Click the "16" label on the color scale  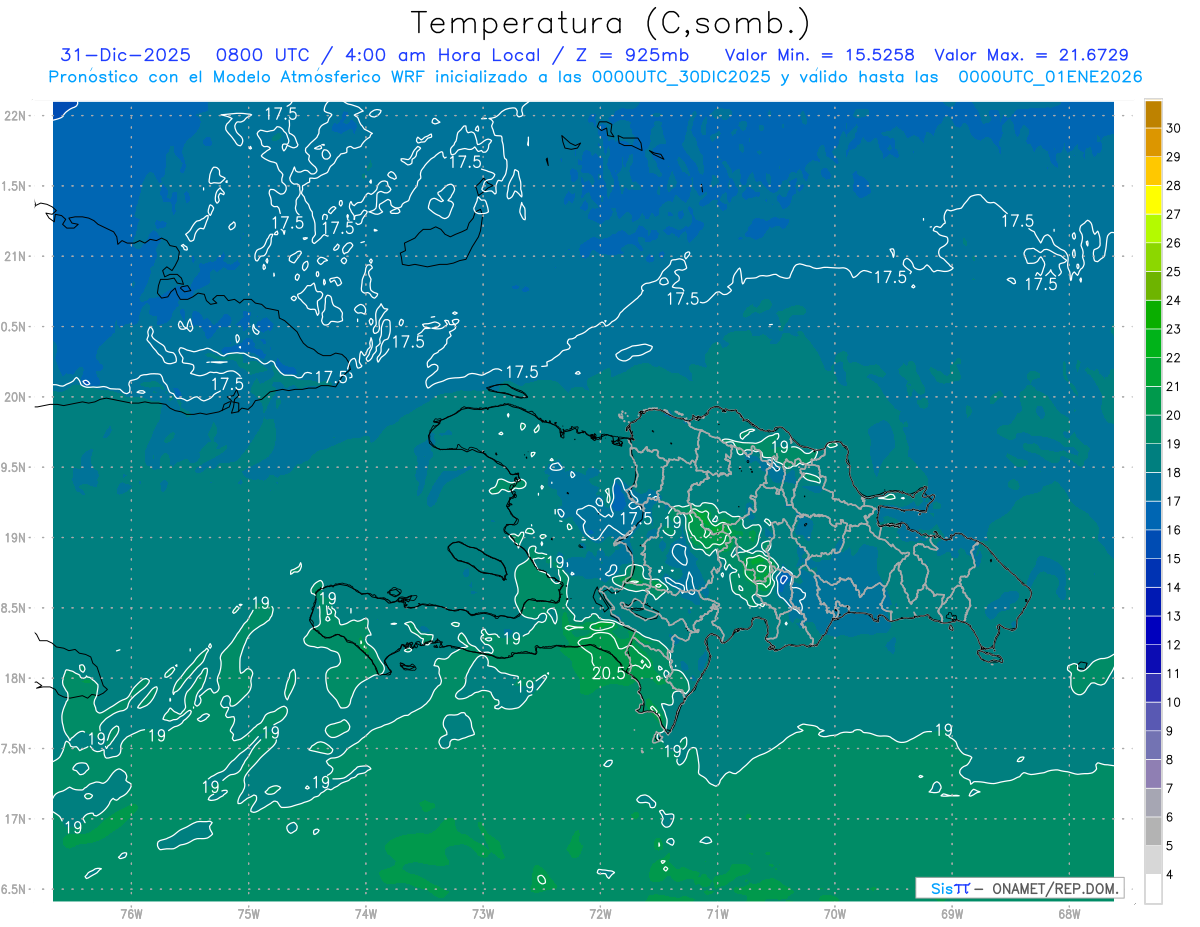[1173, 530]
